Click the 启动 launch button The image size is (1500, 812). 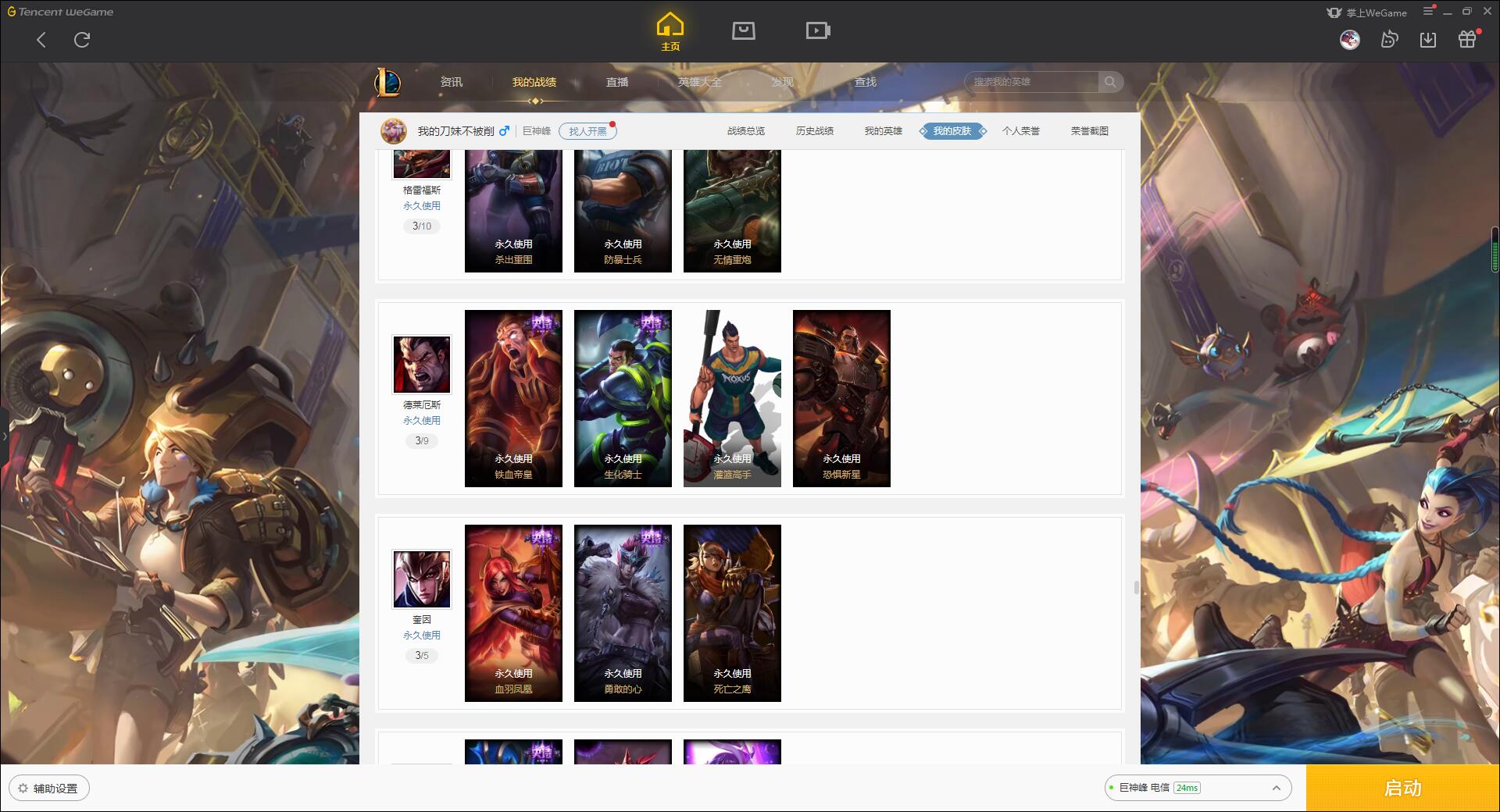coord(1402,788)
